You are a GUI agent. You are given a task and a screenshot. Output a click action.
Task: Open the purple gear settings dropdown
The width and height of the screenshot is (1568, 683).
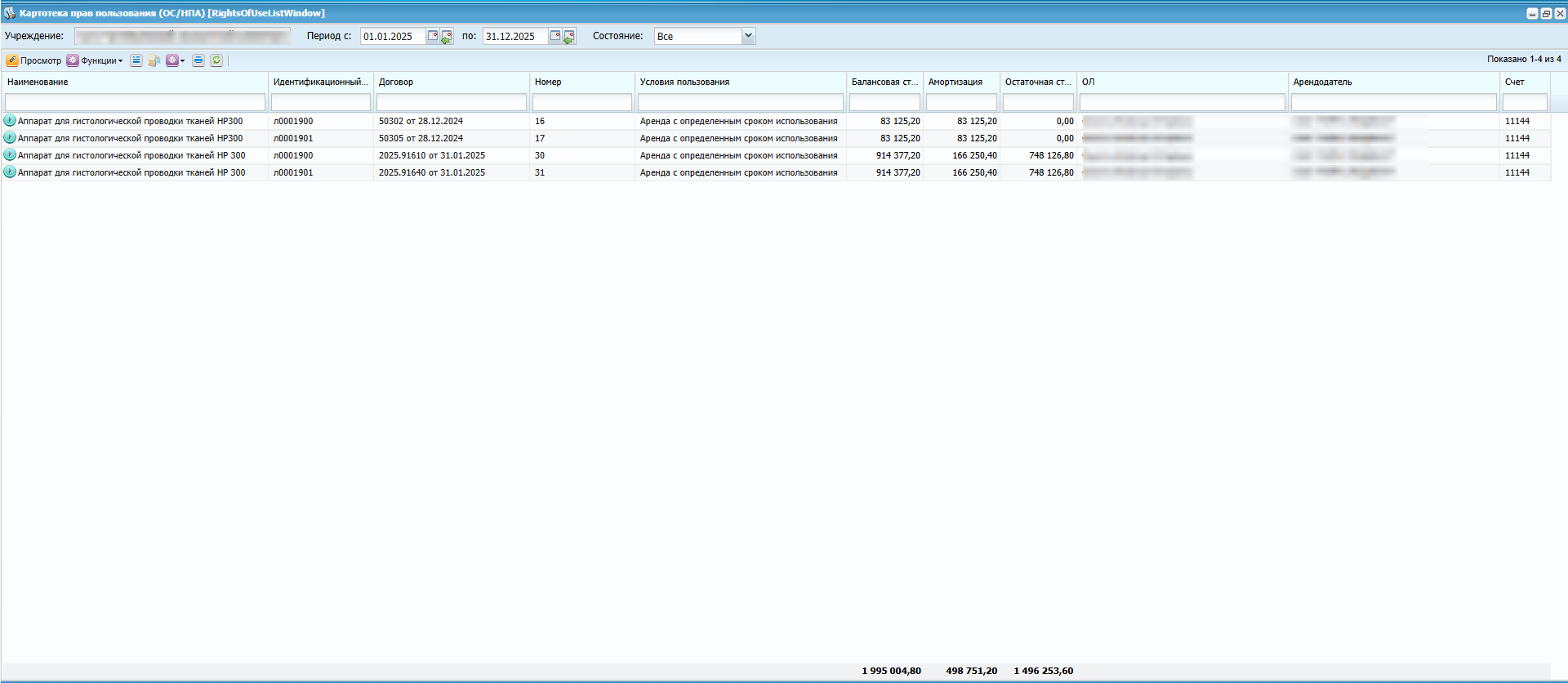point(175,60)
